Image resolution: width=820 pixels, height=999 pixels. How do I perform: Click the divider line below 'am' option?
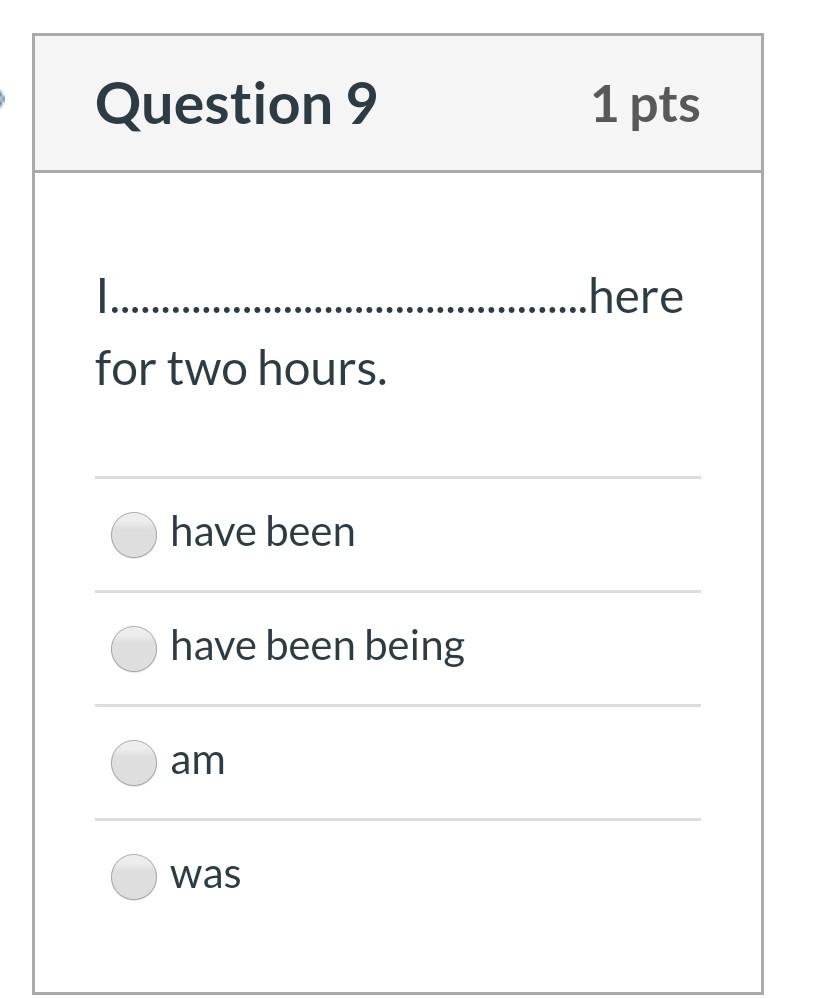(x=398, y=820)
